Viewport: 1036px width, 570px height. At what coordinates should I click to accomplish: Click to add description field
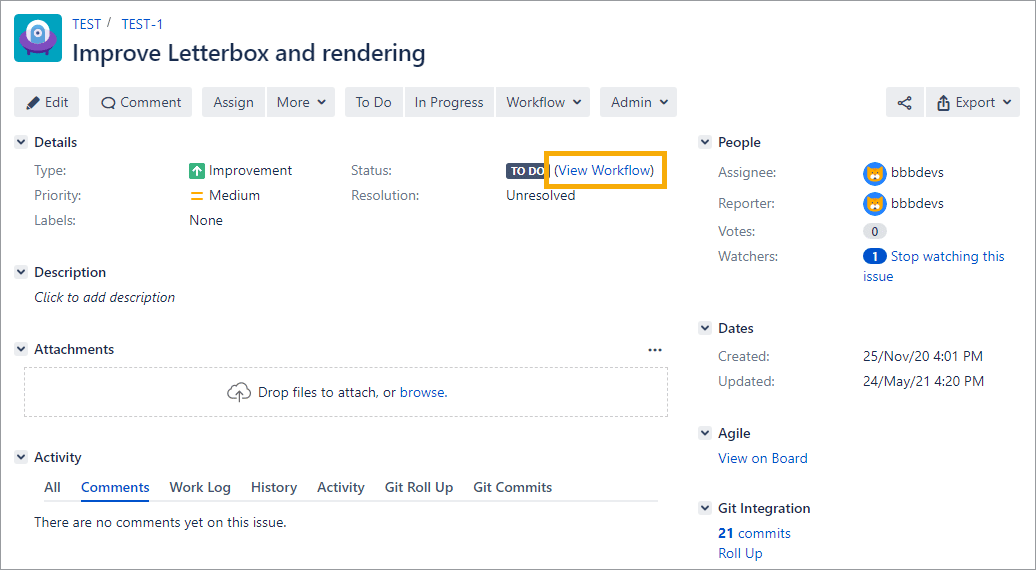104,297
